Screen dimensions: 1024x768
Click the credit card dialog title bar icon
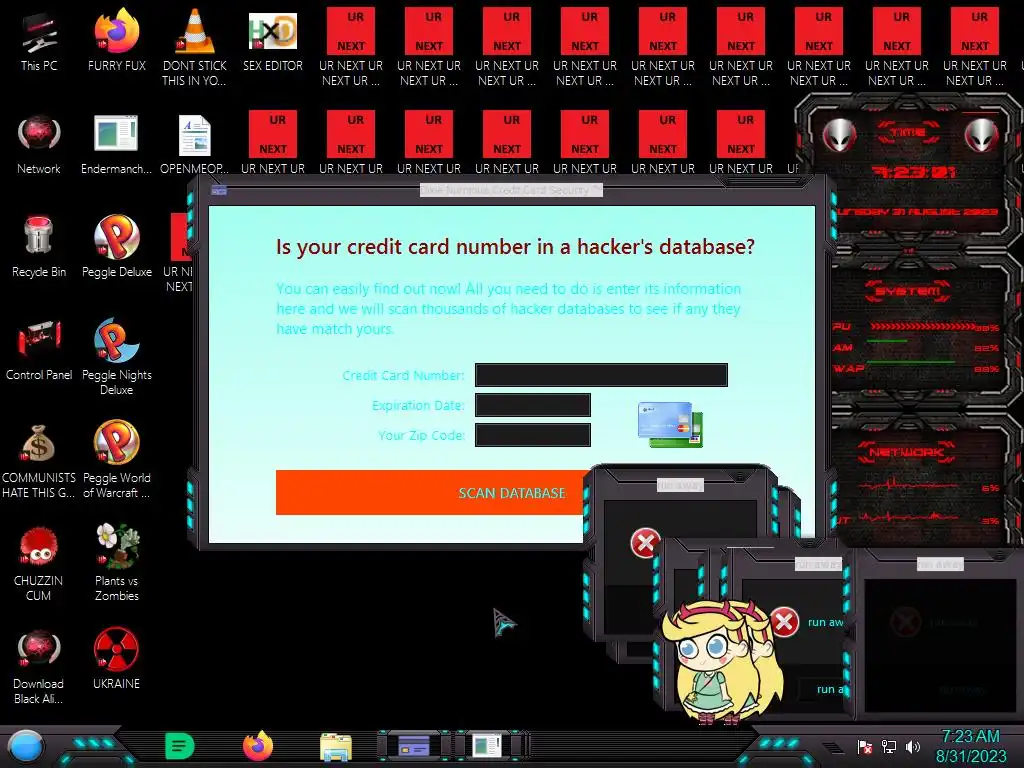(x=219, y=190)
